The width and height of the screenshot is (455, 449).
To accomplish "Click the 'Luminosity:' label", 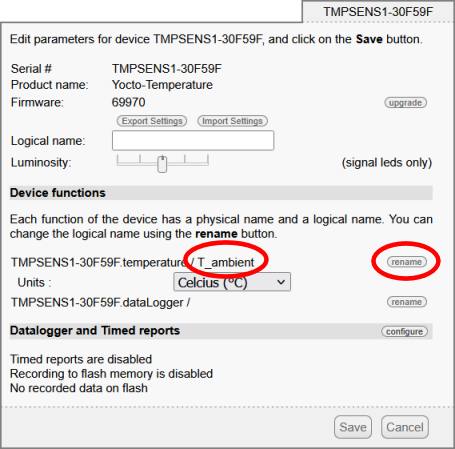I will 41,163.
